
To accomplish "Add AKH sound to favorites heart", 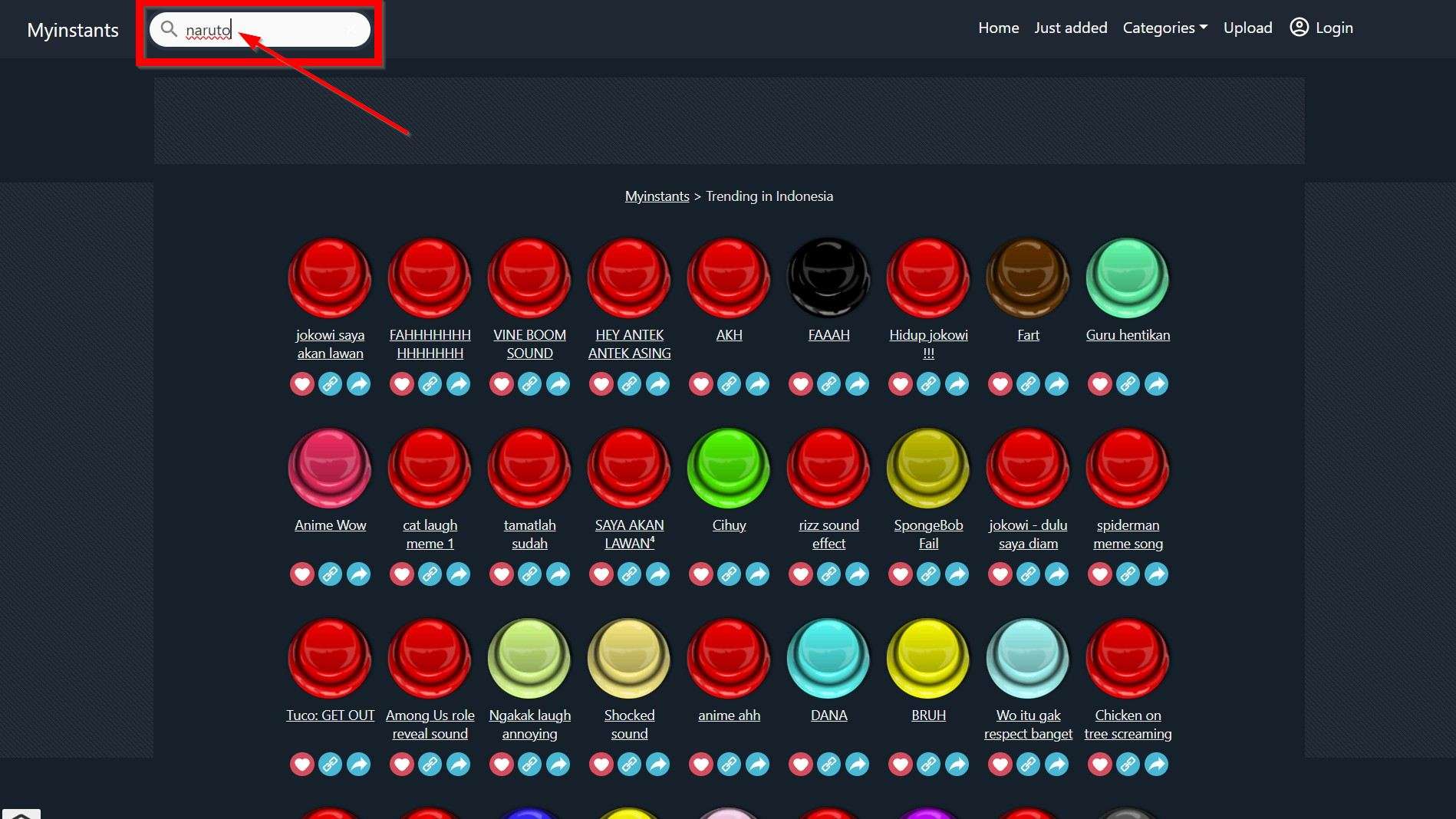I will click(701, 383).
